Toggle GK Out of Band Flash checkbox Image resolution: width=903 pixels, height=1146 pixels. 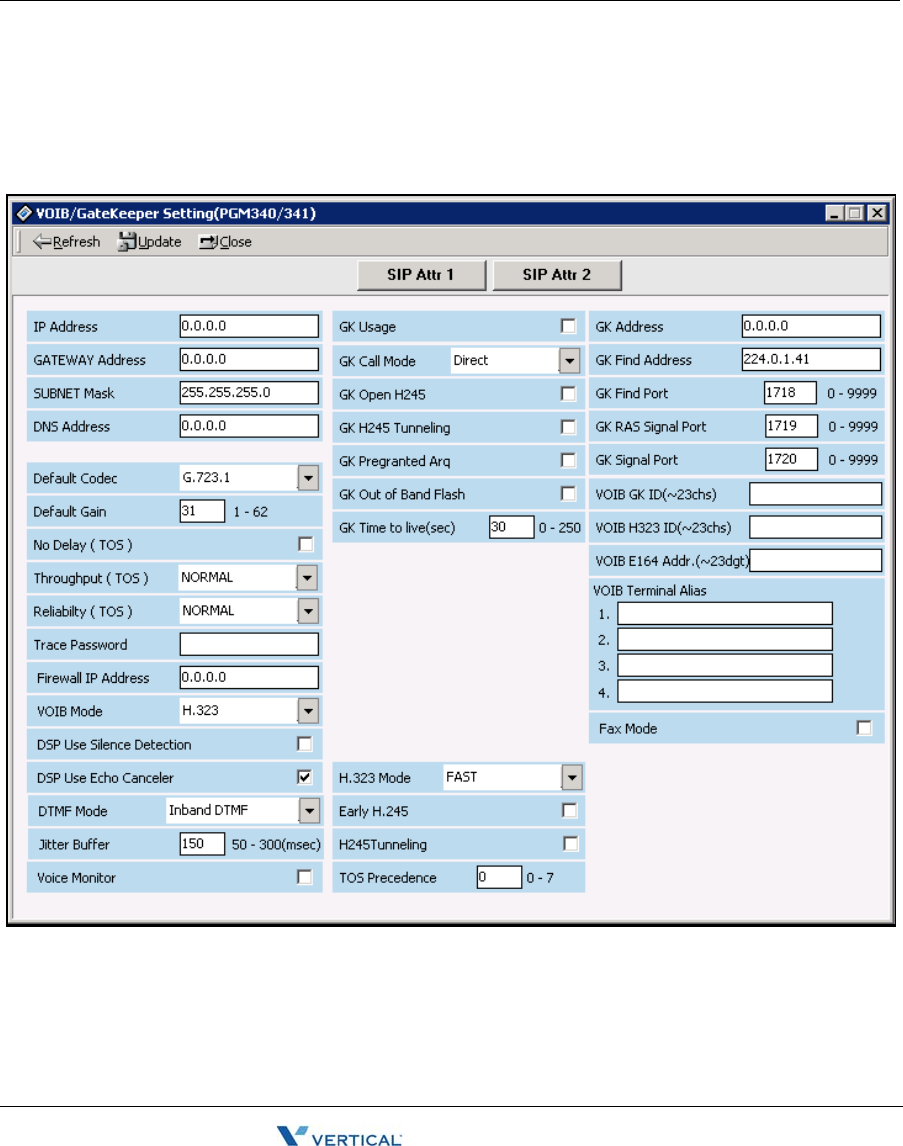(x=568, y=493)
